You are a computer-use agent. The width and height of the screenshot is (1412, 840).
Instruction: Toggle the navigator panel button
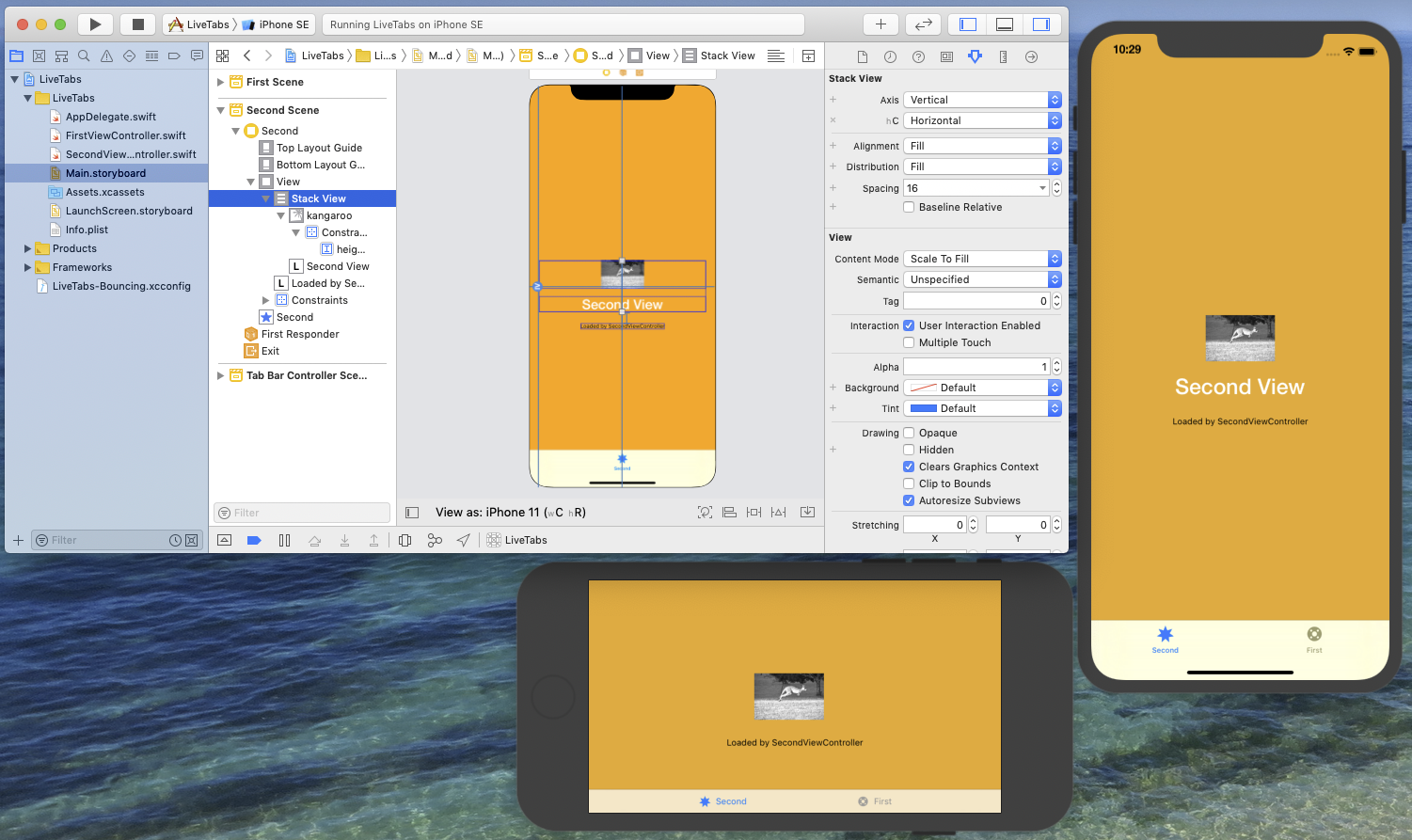(968, 24)
